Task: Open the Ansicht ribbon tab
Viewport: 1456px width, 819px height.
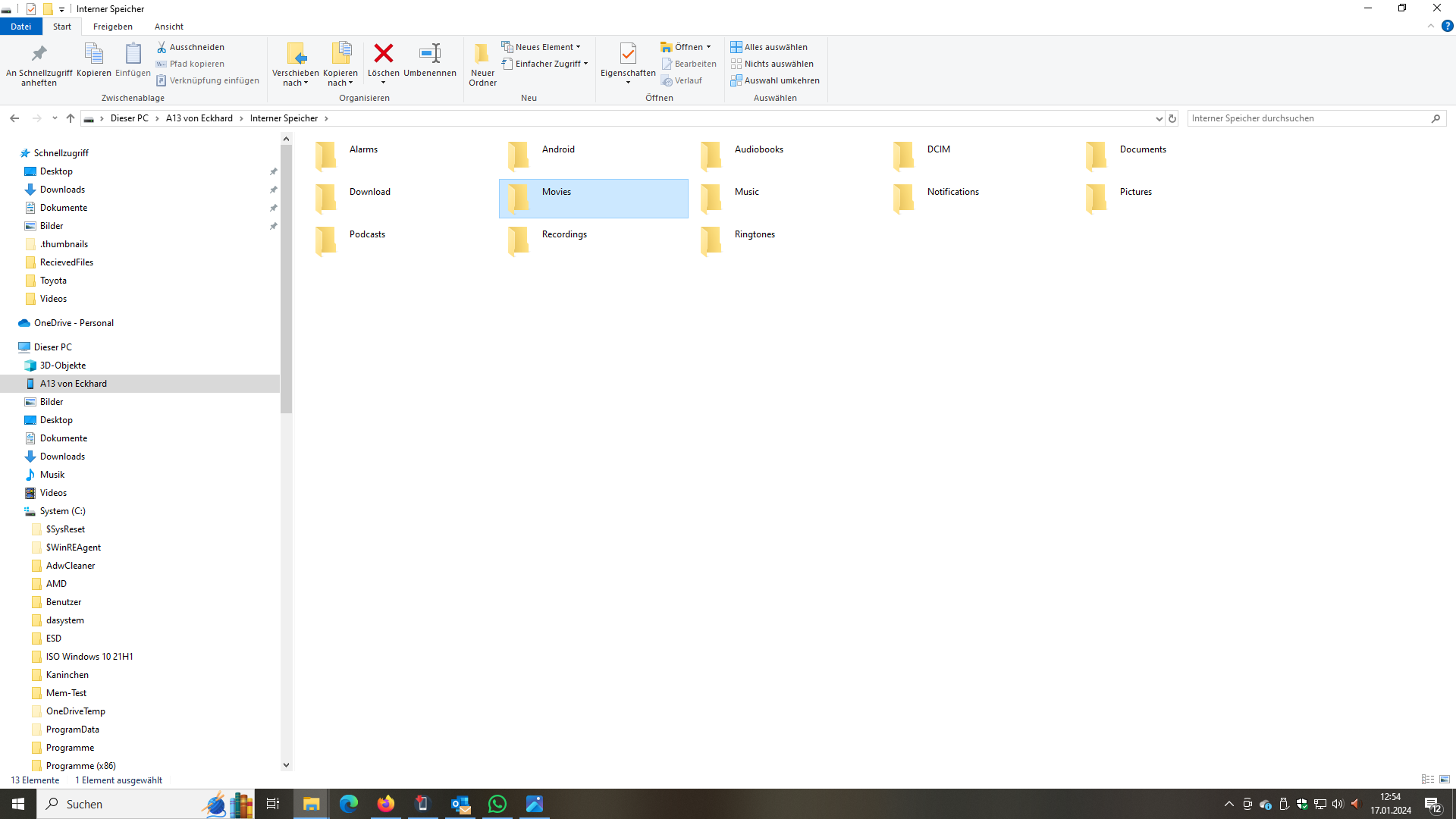Action: 169,27
